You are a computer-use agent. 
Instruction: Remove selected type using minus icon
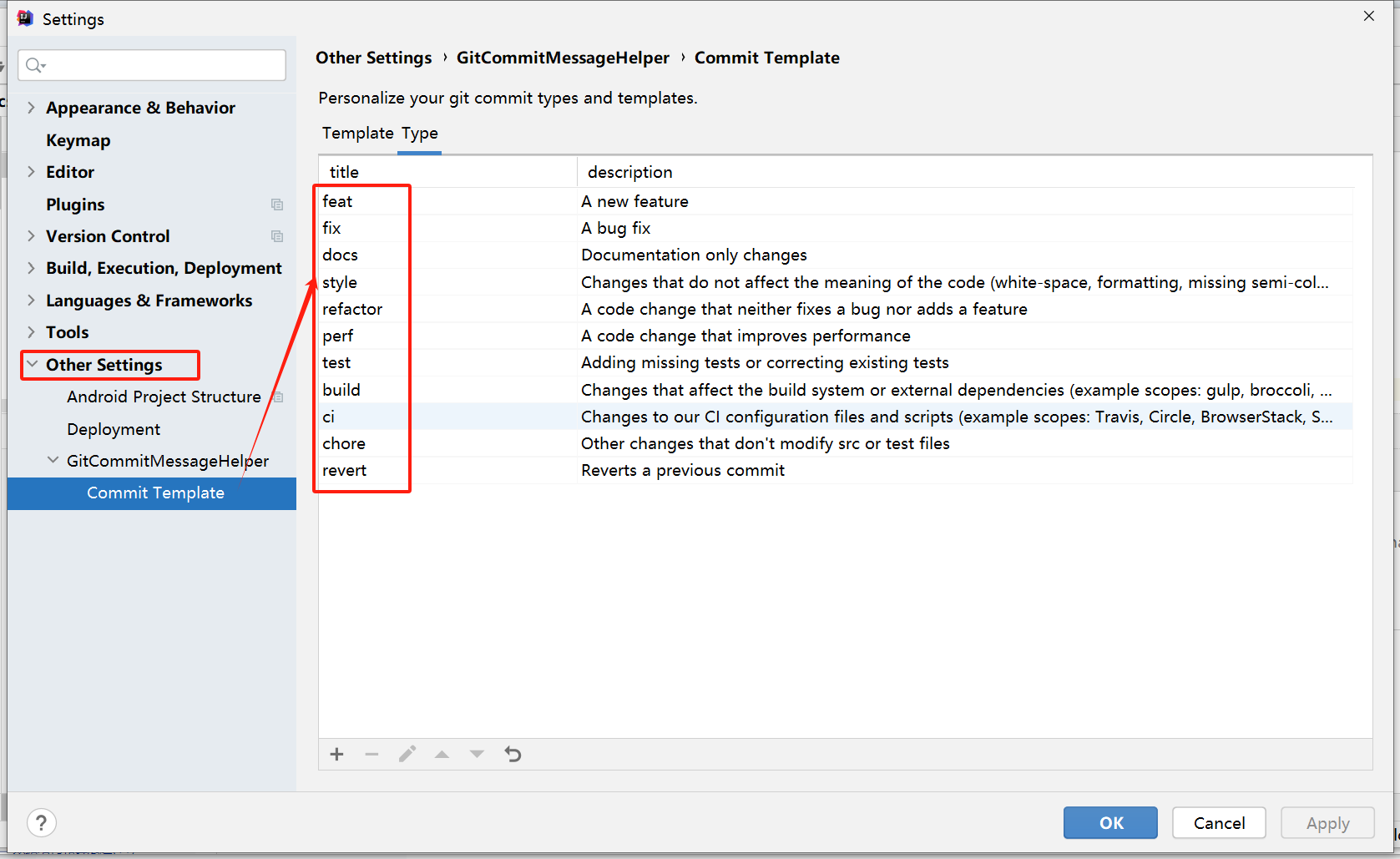pos(372,754)
